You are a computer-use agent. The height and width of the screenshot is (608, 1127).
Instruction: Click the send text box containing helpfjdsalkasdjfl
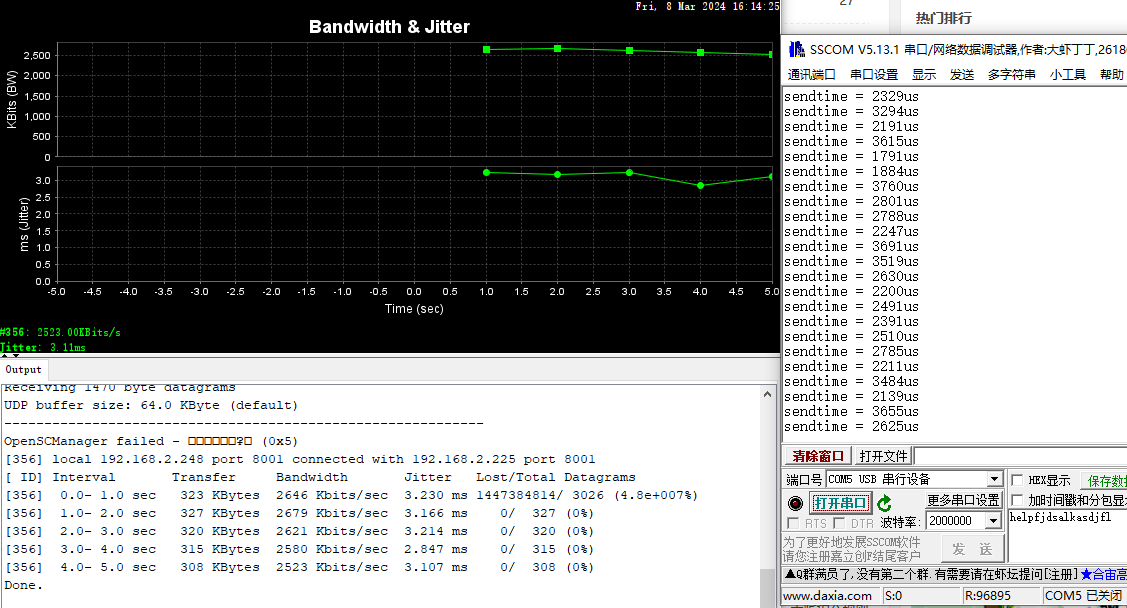[1067, 535]
